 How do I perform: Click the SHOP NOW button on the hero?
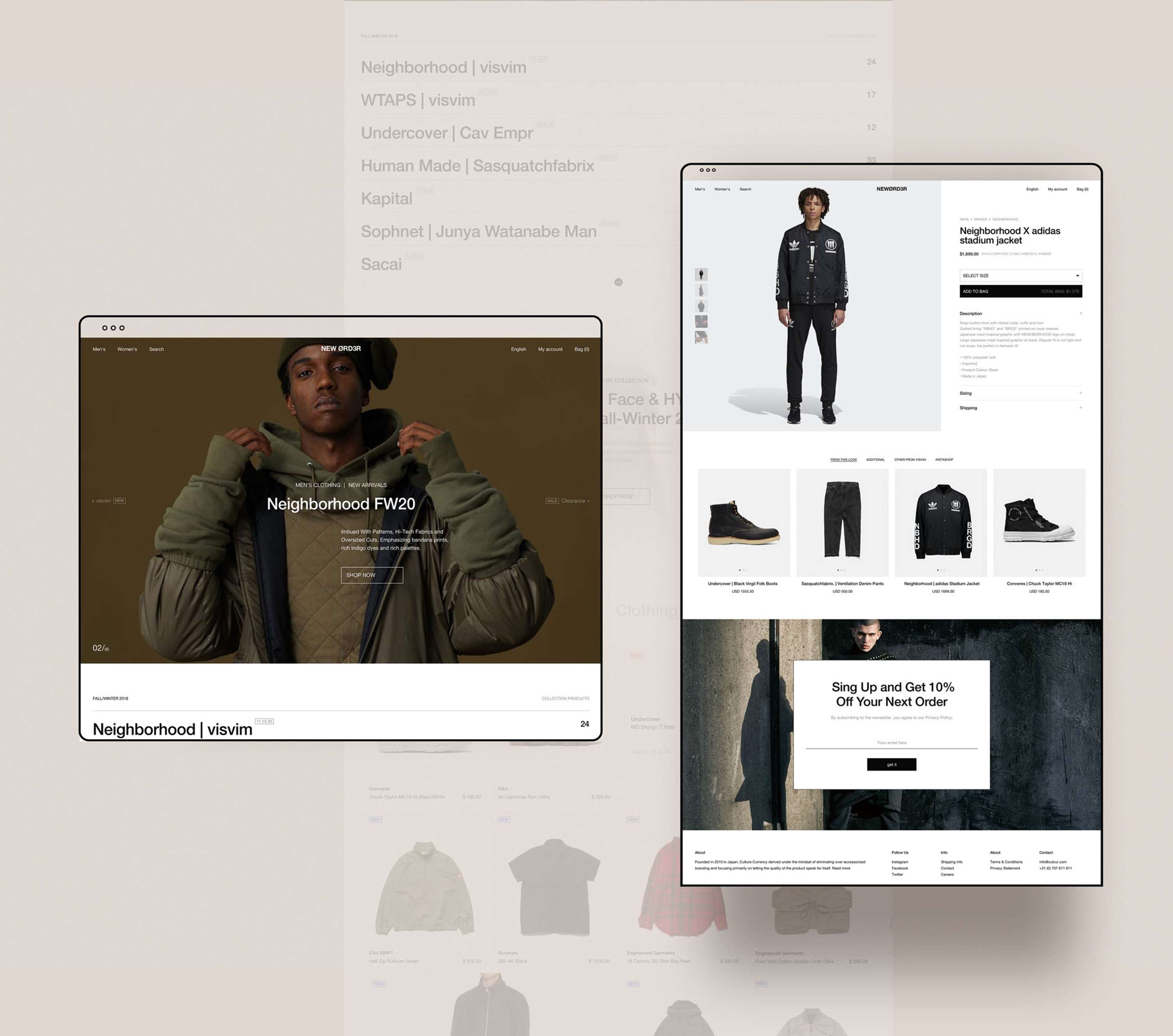[372, 575]
